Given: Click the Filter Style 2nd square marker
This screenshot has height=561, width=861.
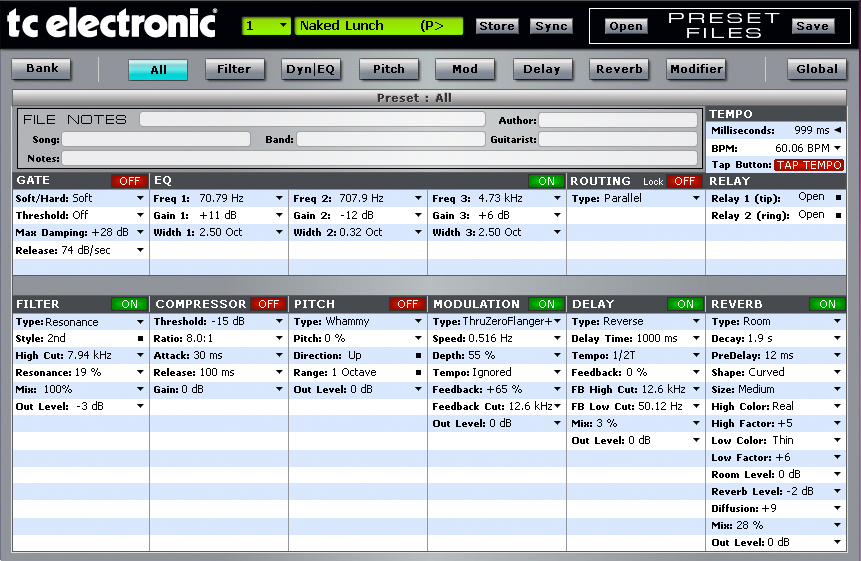Looking at the screenshot, I should tap(141, 339).
